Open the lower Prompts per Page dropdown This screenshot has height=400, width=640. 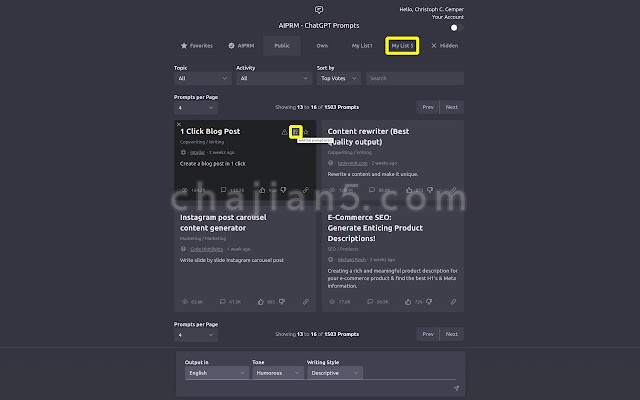click(x=196, y=335)
